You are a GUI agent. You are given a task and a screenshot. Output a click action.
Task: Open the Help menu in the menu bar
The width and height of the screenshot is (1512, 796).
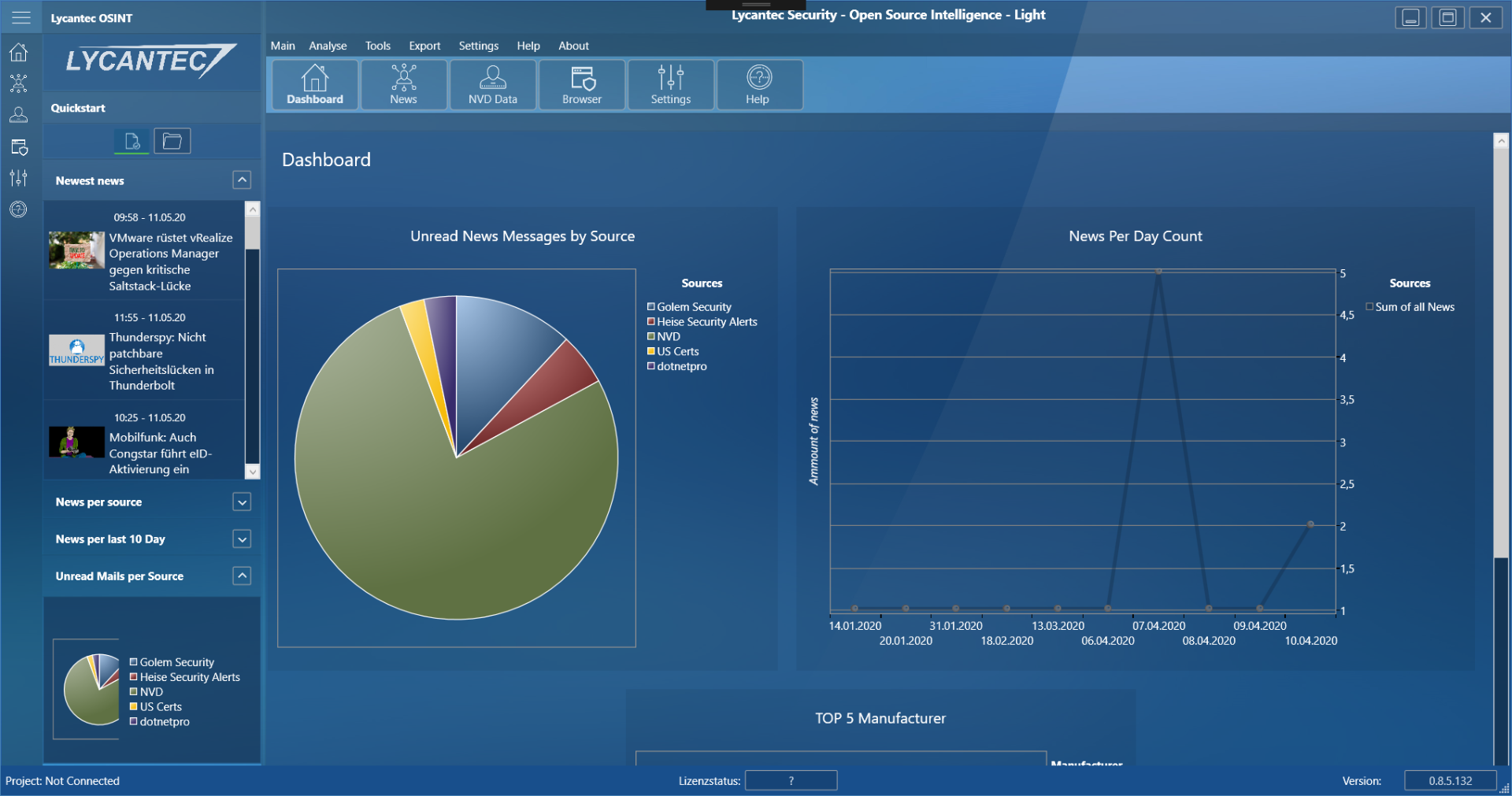click(x=528, y=46)
